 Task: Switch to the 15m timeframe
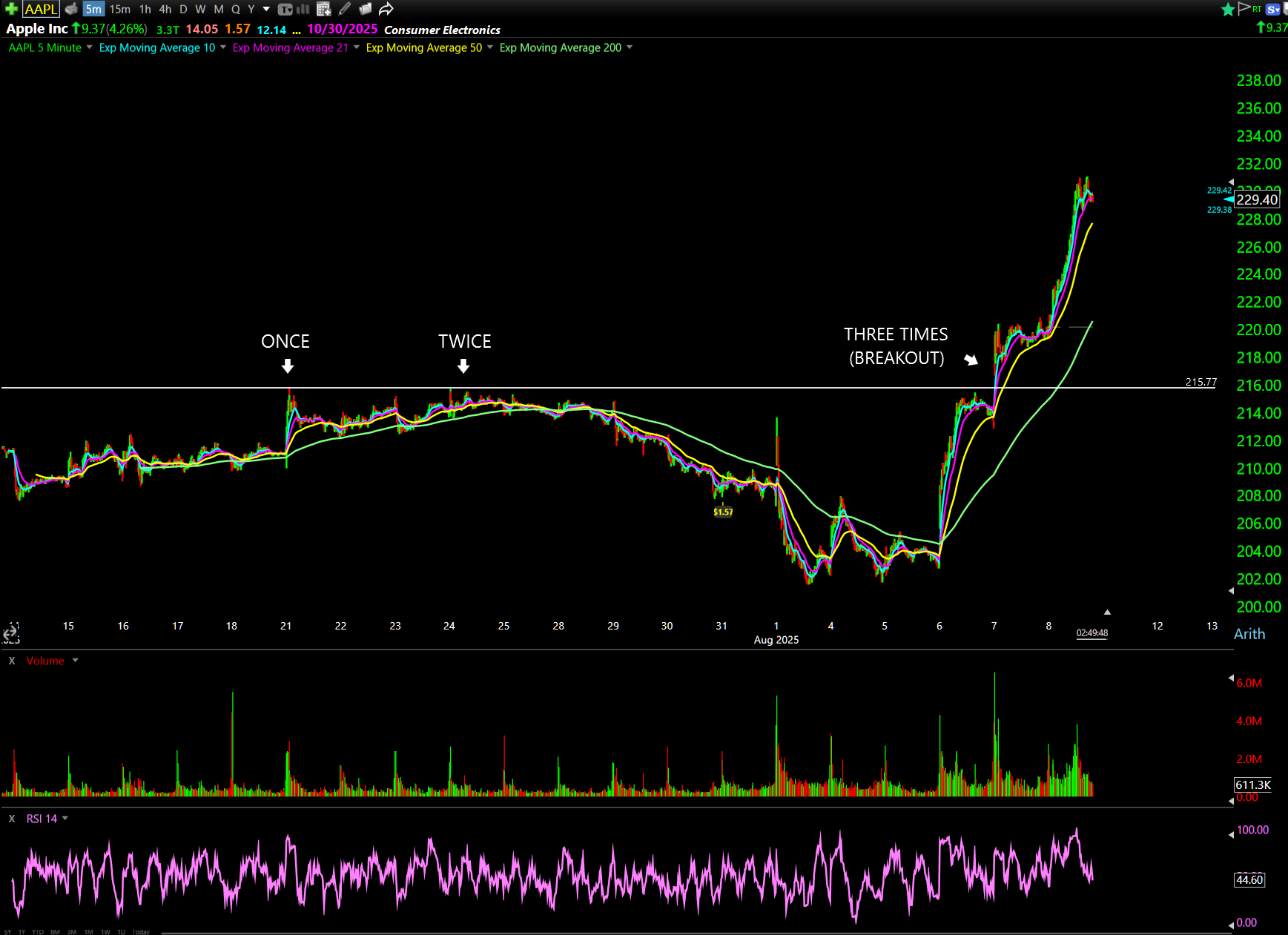[x=119, y=9]
